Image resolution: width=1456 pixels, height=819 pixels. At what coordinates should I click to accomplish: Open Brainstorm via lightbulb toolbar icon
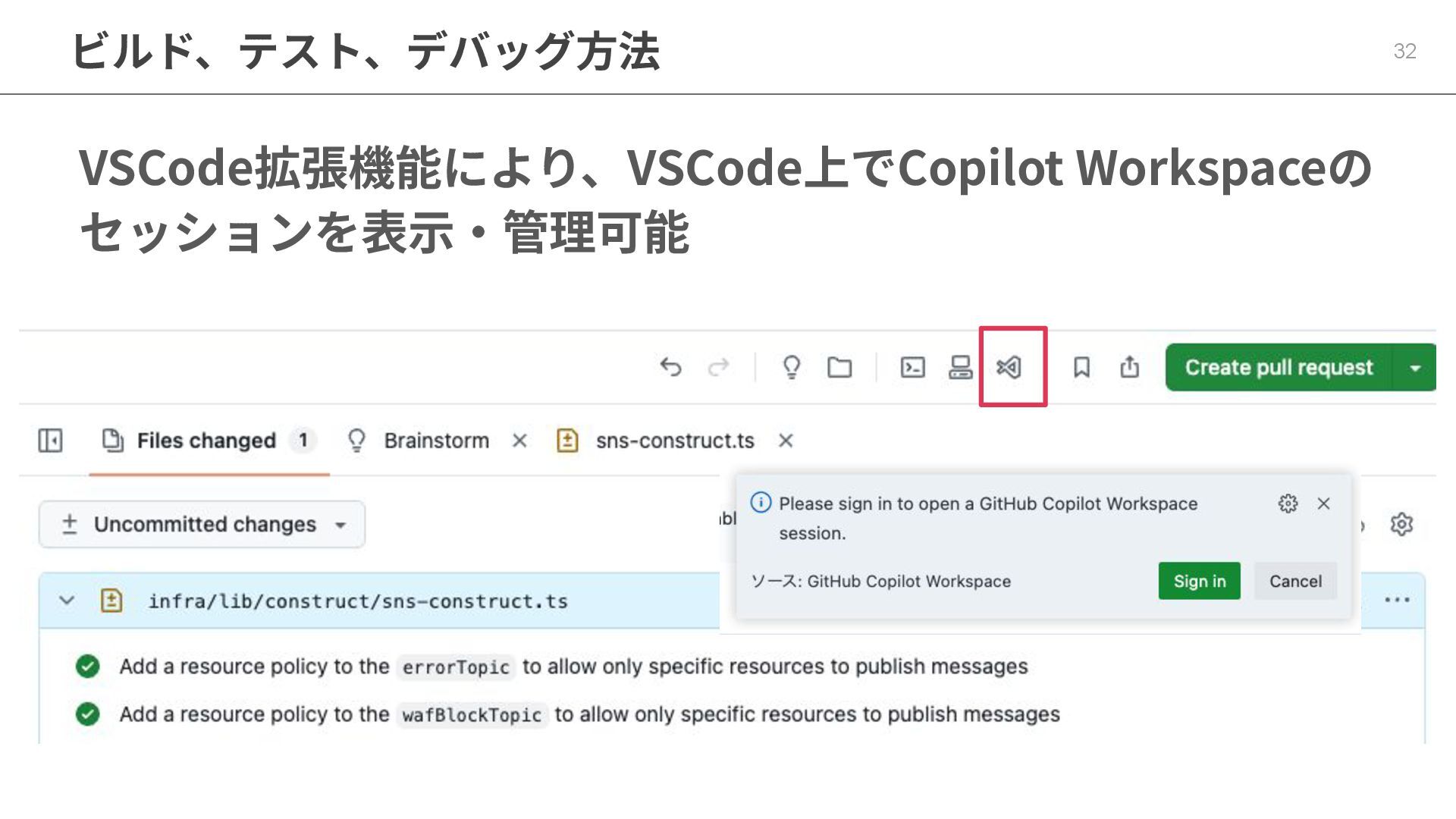(x=791, y=368)
